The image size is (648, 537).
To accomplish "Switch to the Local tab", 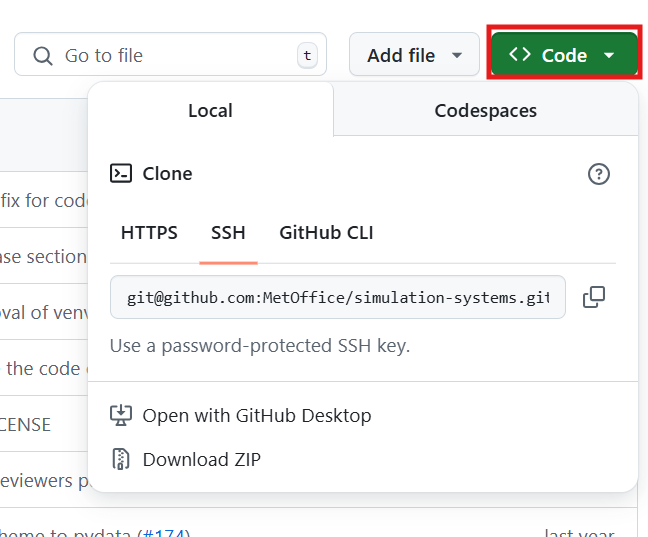I will 210,110.
